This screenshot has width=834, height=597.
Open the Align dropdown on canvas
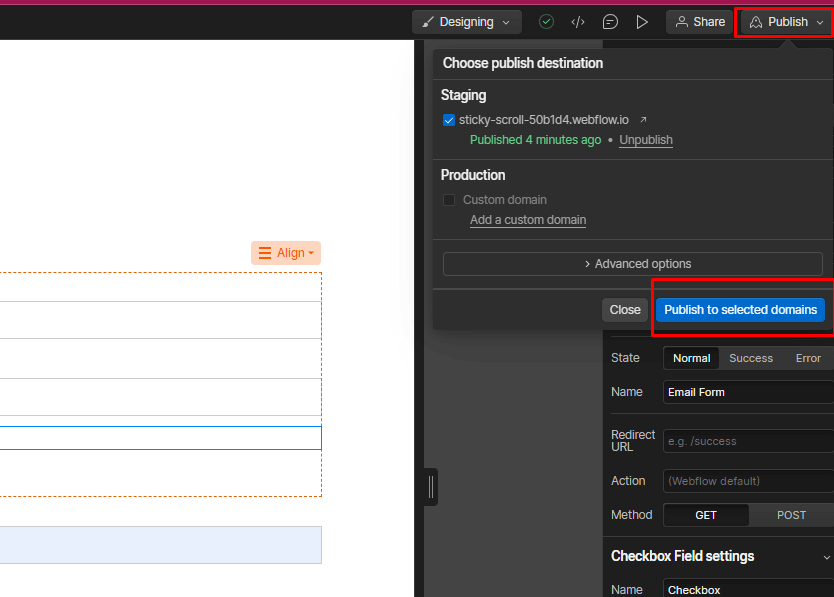pos(286,253)
